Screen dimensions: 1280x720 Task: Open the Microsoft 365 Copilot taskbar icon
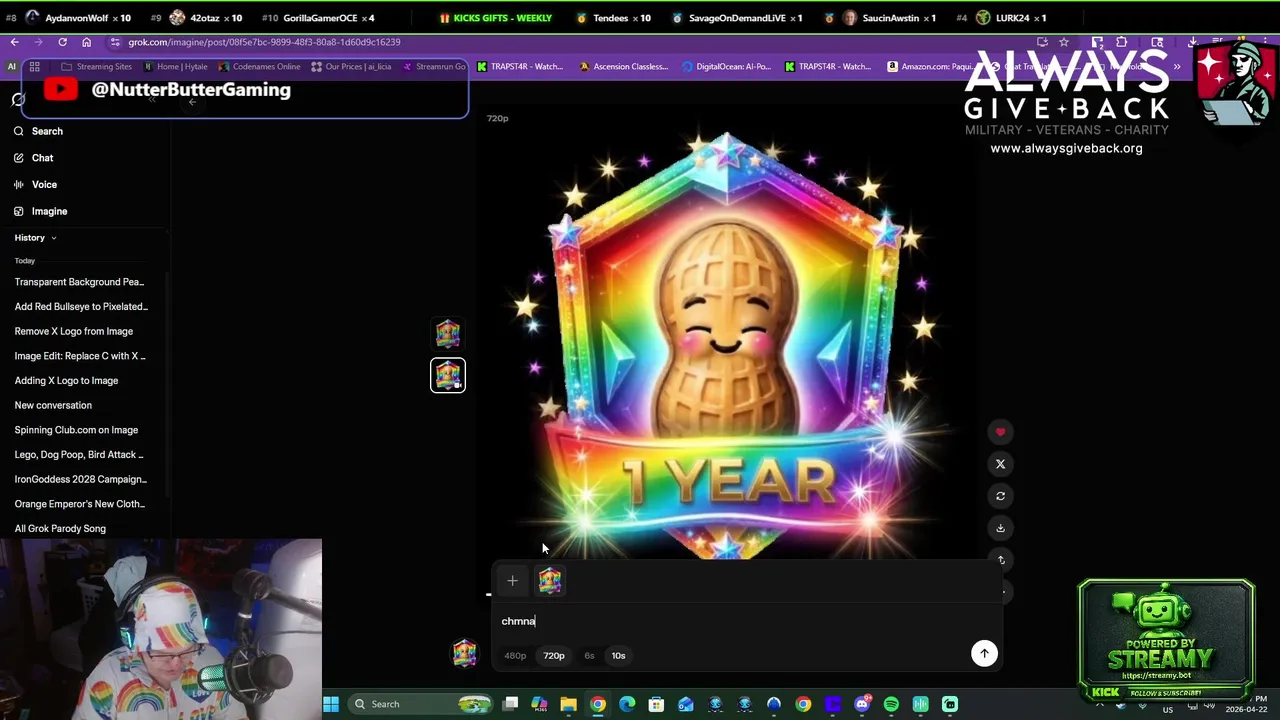(539, 704)
